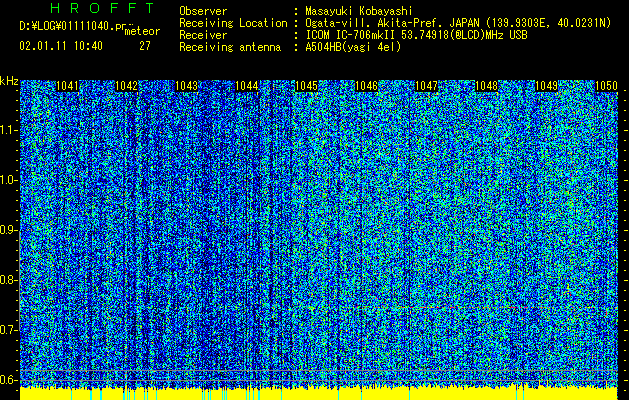
Task: Click the 1050 time marker
Action: [x=606, y=86]
